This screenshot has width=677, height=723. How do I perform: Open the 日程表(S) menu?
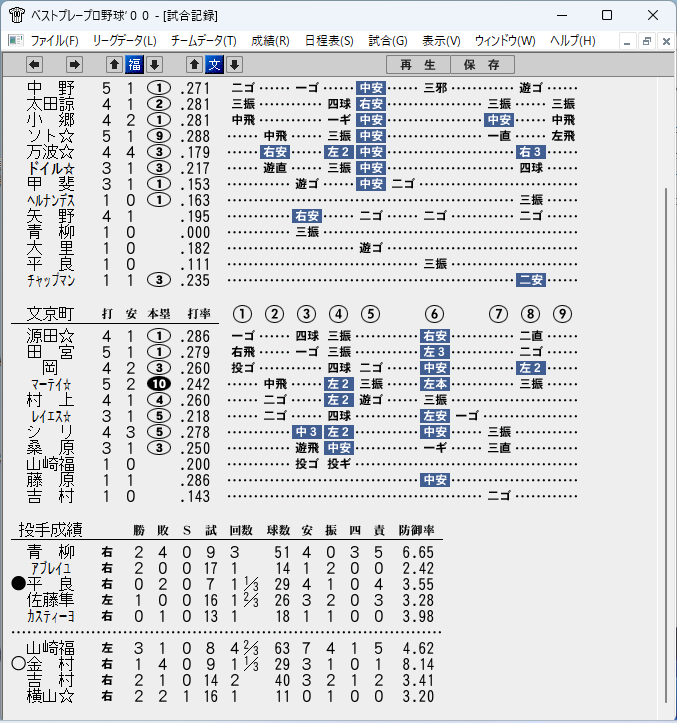(329, 41)
